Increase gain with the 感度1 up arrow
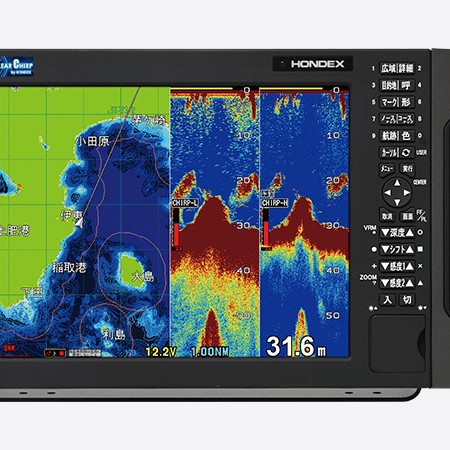The height and width of the screenshot is (450, 450). (410, 266)
